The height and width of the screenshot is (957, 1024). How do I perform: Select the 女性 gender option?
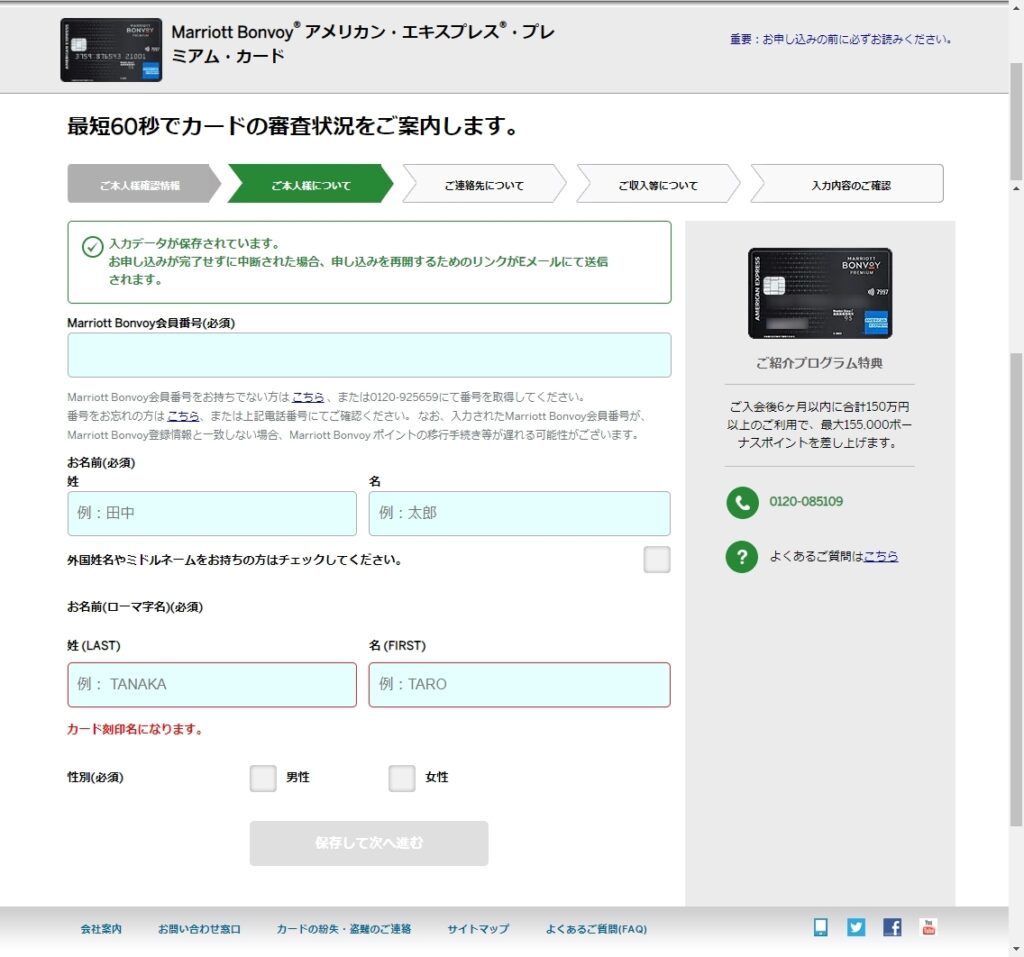point(402,778)
